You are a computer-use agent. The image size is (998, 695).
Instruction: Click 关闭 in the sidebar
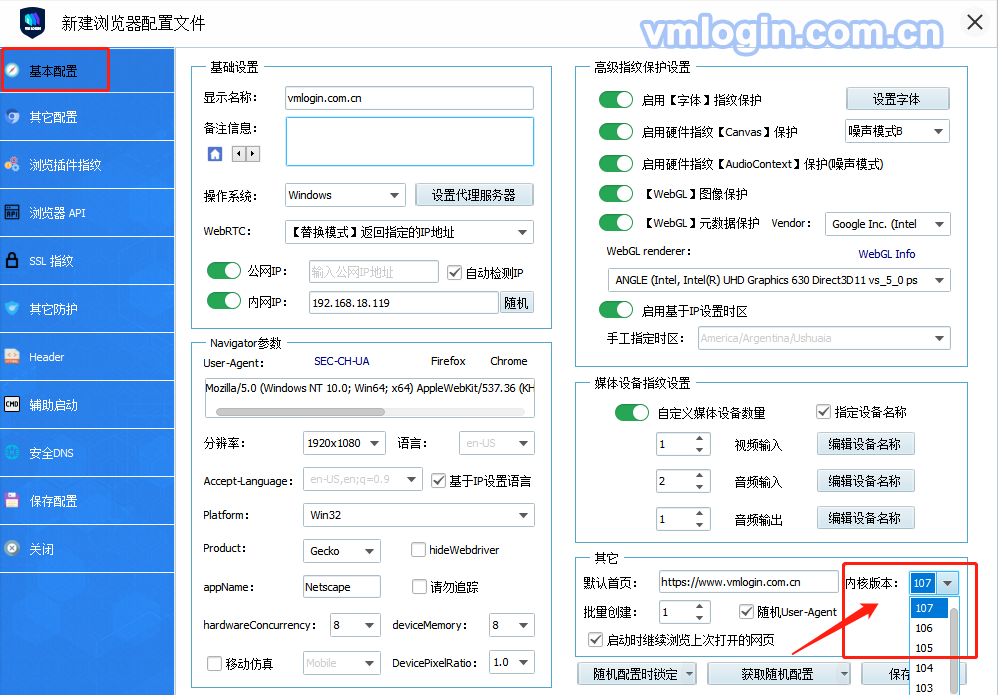click(87, 549)
